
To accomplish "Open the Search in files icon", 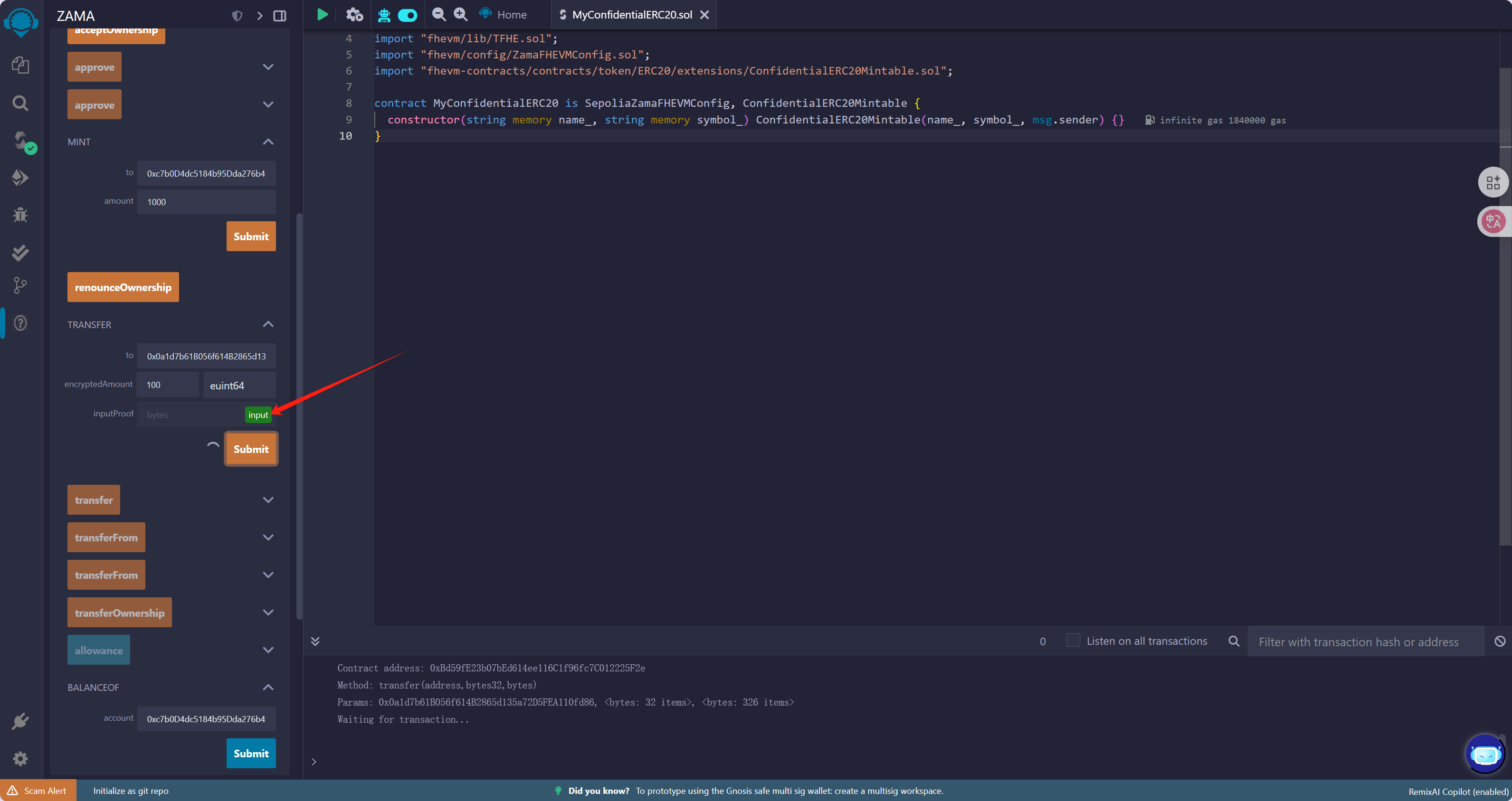I will coord(20,104).
